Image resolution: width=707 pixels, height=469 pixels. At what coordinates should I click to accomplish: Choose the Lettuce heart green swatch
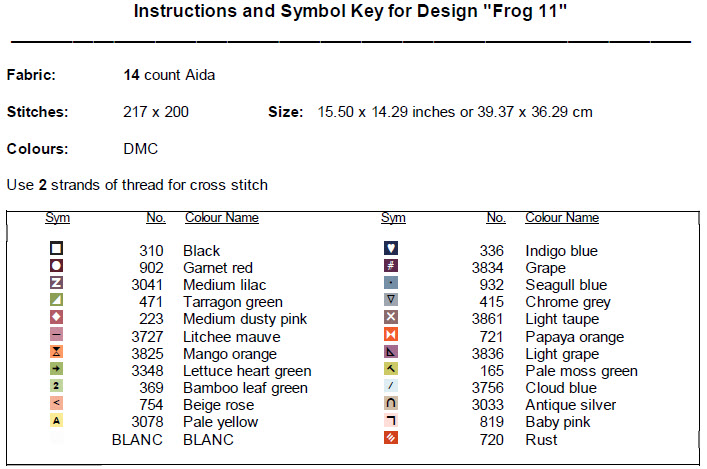pos(57,369)
